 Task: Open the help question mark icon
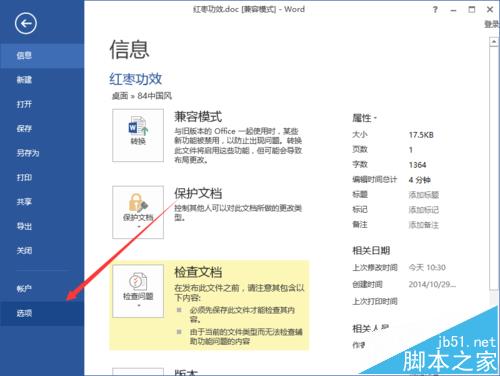[435, 10]
